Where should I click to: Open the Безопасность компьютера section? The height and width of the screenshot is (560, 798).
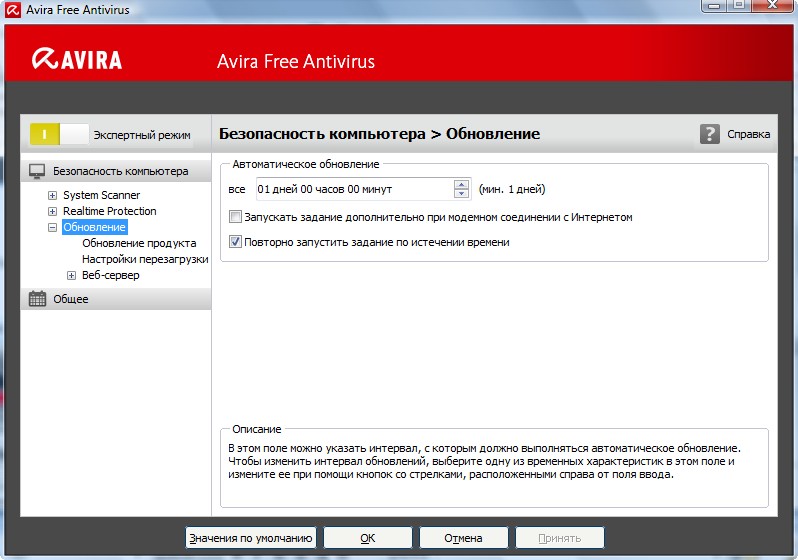[117, 171]
